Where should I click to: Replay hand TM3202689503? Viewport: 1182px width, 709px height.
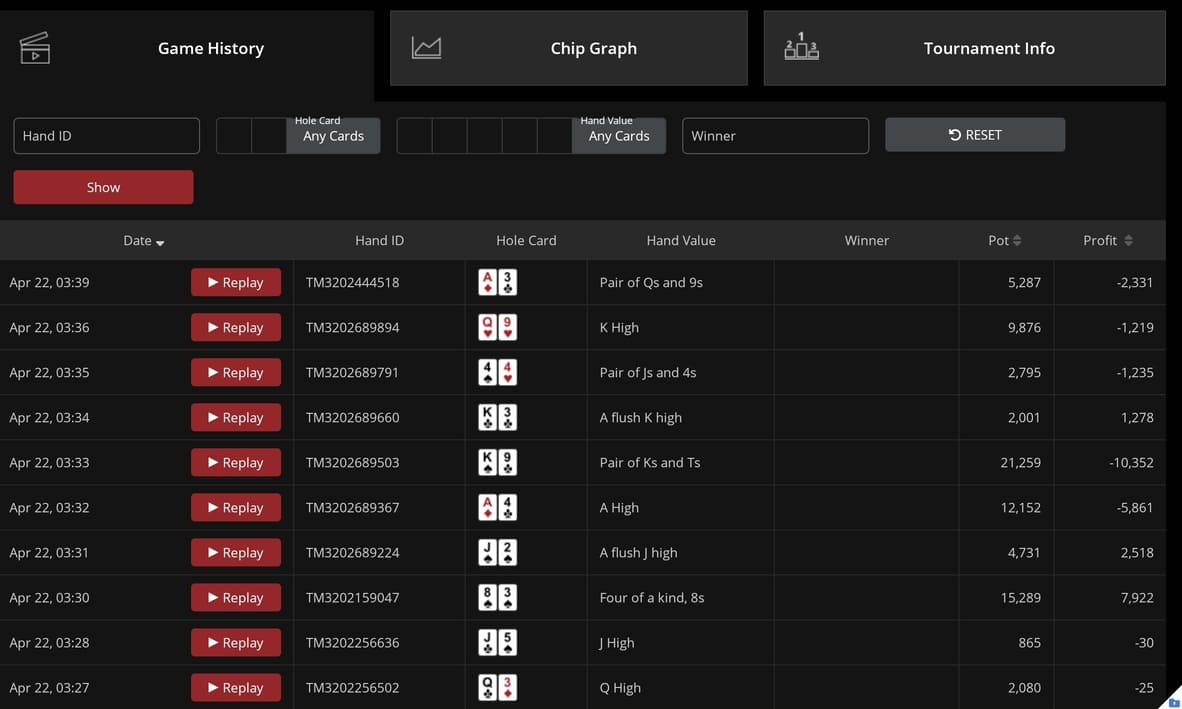click(x=236, y=462)
